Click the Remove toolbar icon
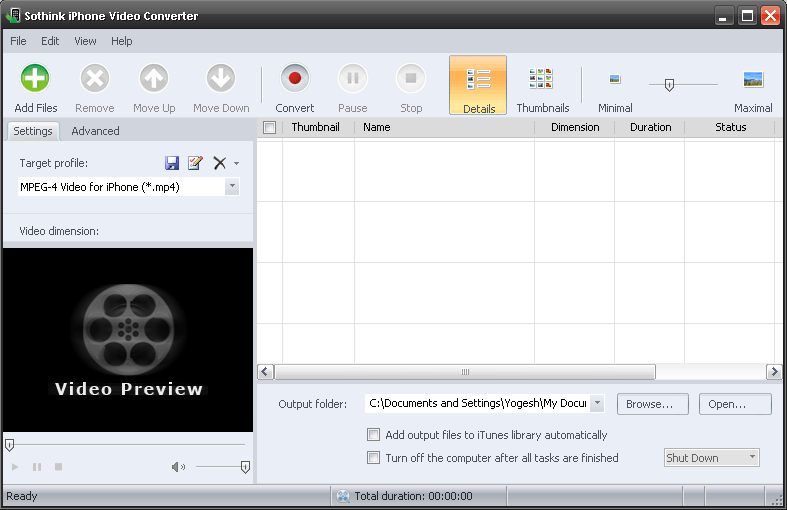The height and width of the screenshot is (510, 787). click(94, 78)
